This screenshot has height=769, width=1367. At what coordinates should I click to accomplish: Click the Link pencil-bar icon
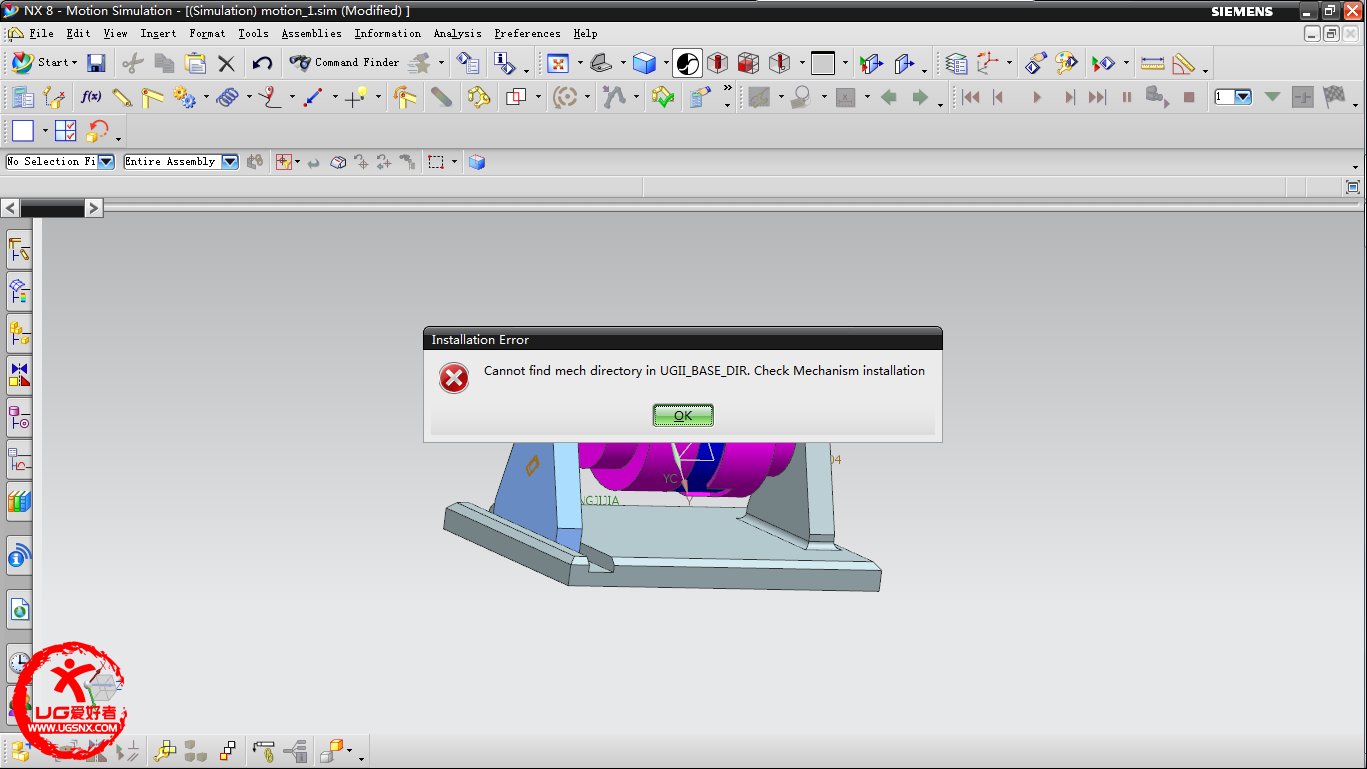coord(122,97)
